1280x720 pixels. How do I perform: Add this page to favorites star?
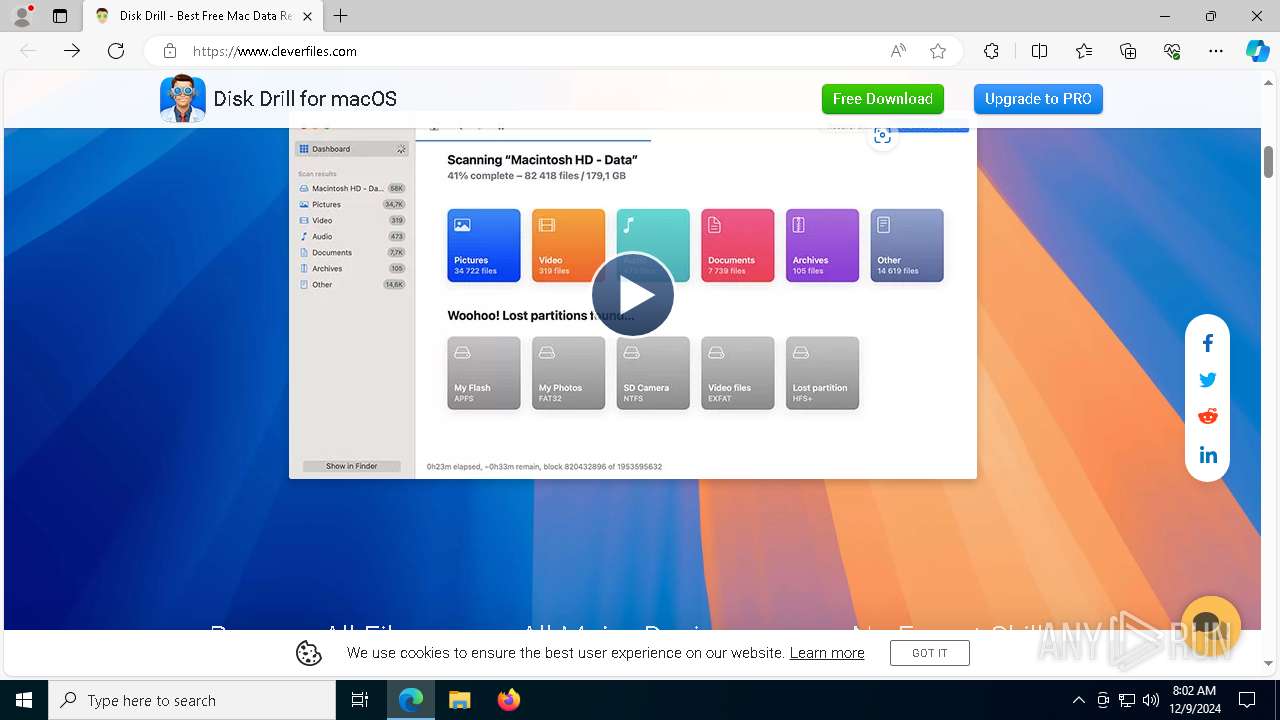click(x=938, y=51)
